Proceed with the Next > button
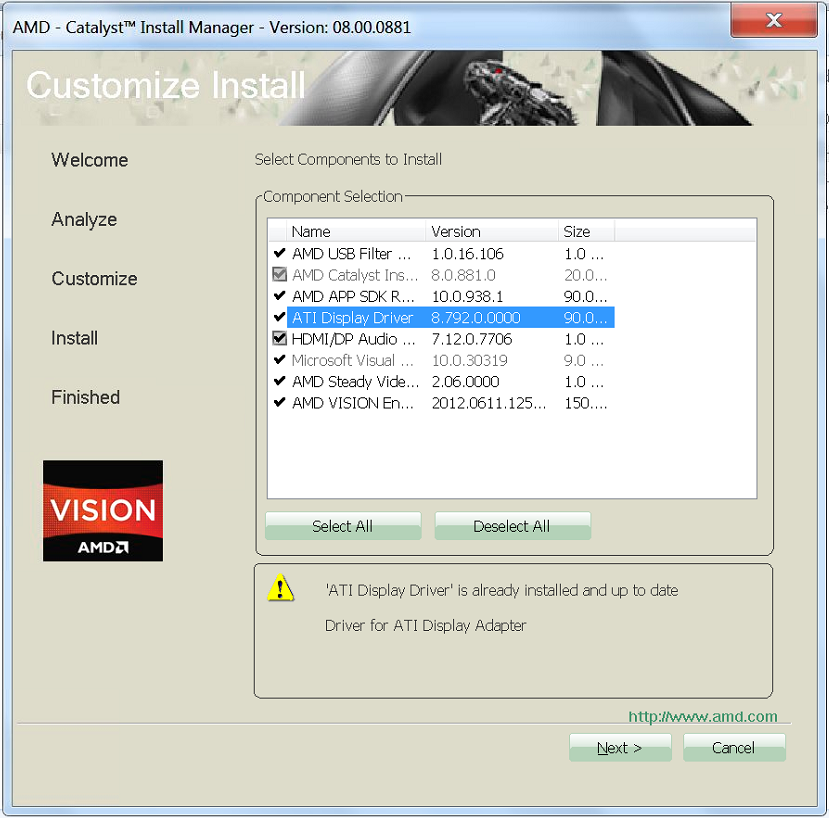Image resolution: width=829 pixels, height=818 pixels. pos(620,748)
